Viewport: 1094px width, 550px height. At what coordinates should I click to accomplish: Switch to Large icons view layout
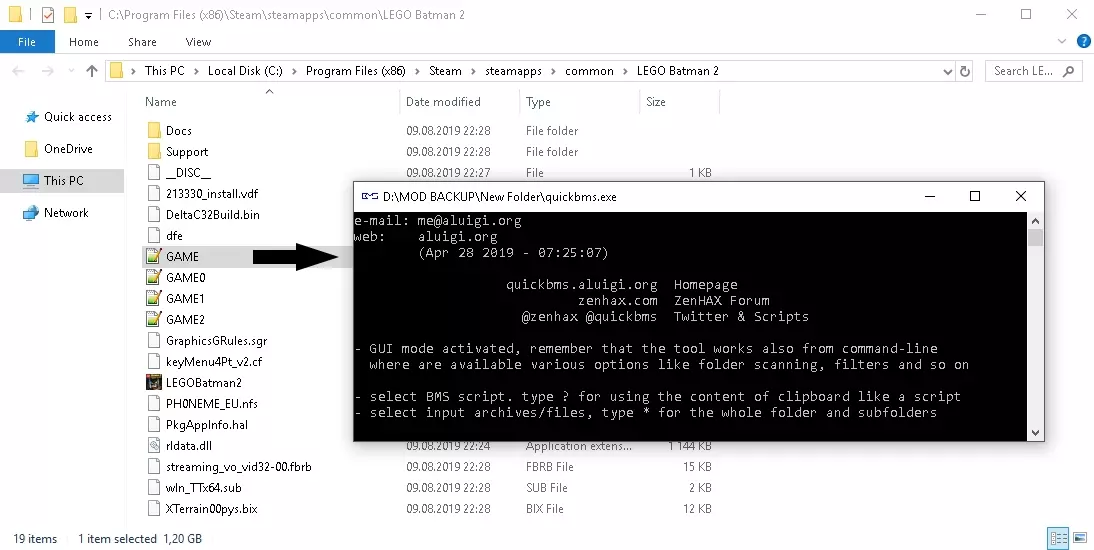1079,538
